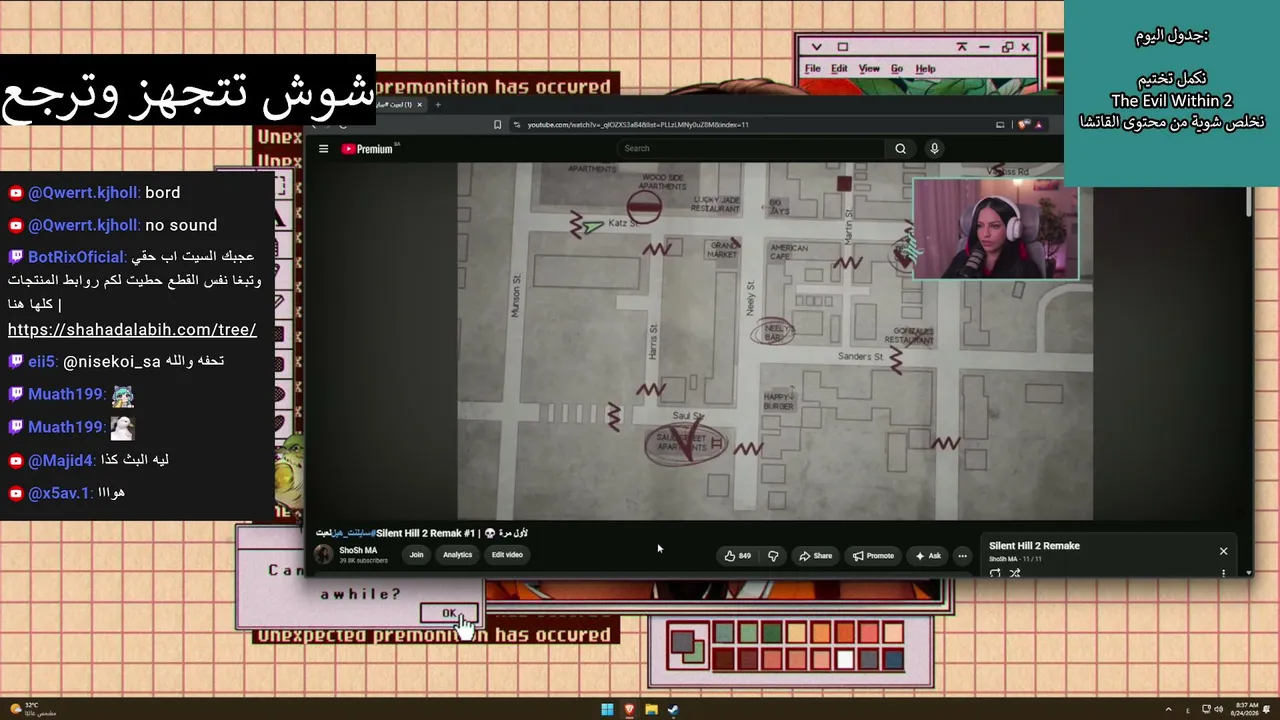Open the taskbar clock showing 8:37 AM
Viewport: 1280px width, 720px height.
(x=1246, y=710)
